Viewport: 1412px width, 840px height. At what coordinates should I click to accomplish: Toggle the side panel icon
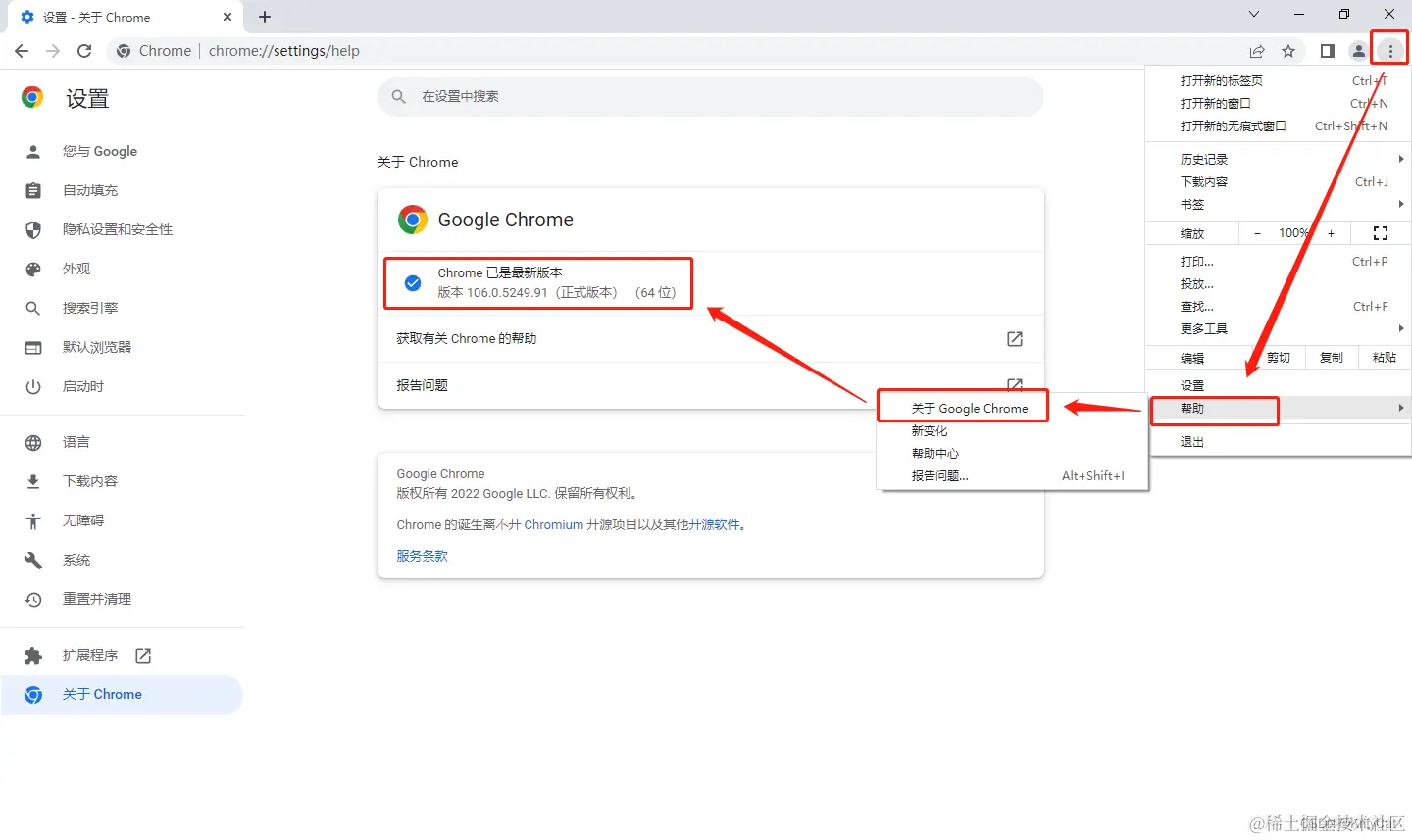pyautogui.click(x=1327, y=51)
